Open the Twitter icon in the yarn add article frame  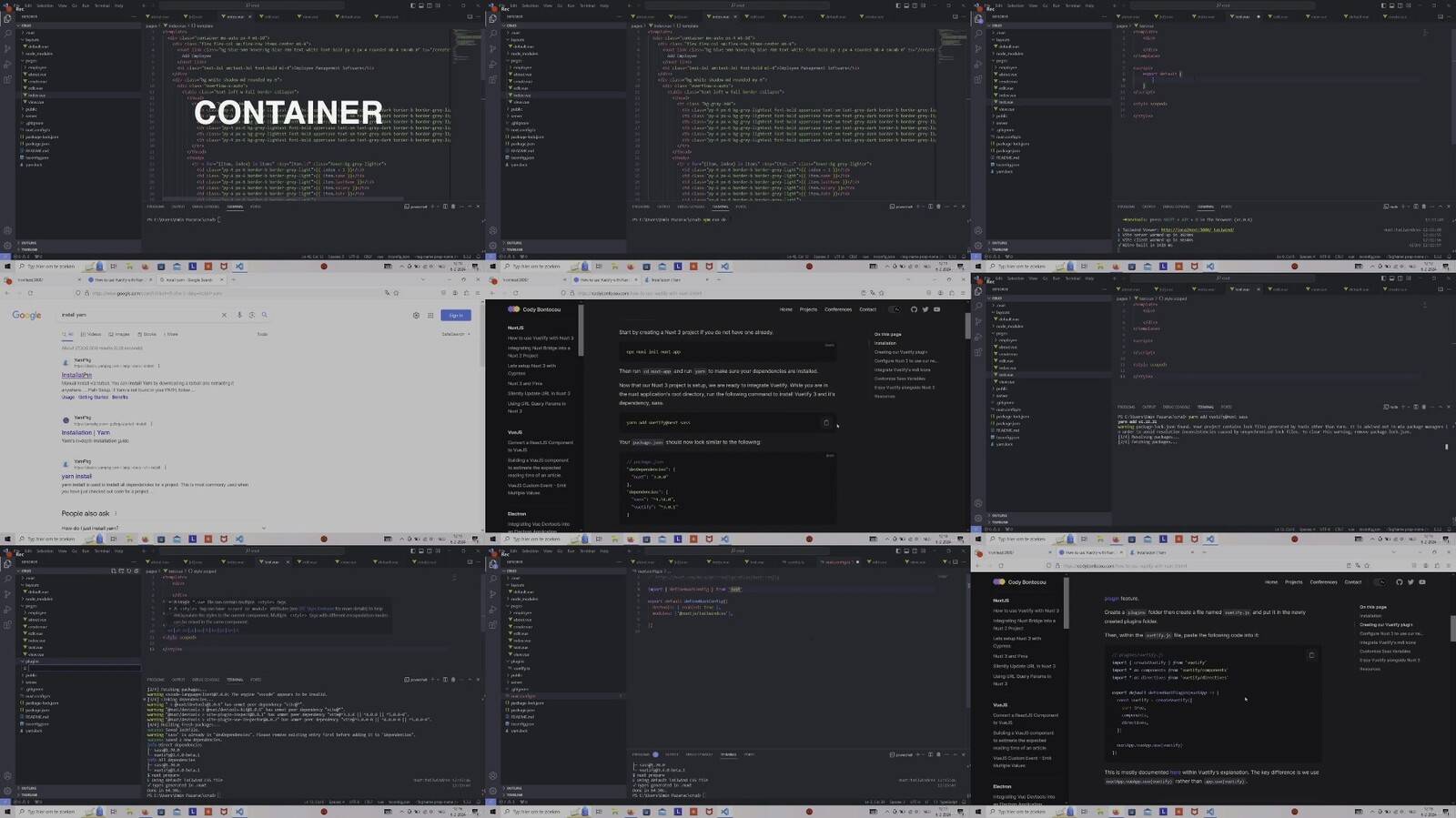(925, 309)
